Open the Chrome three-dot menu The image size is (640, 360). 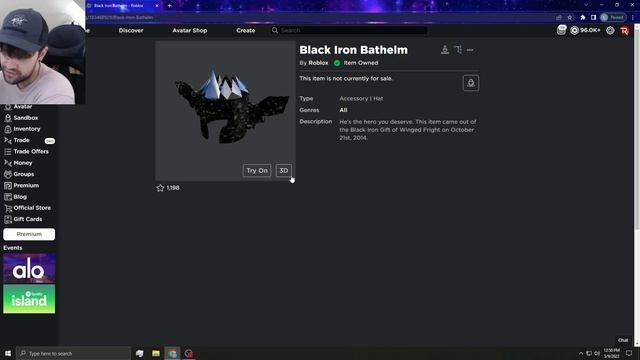633,18
